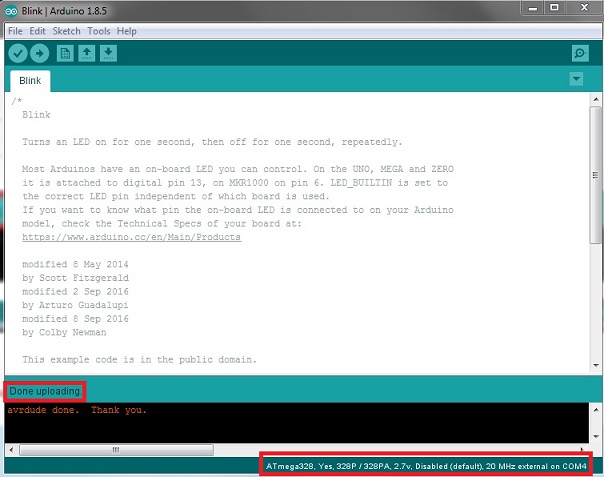Open the Serial Monitor magnifier icon

click(580, 53)
